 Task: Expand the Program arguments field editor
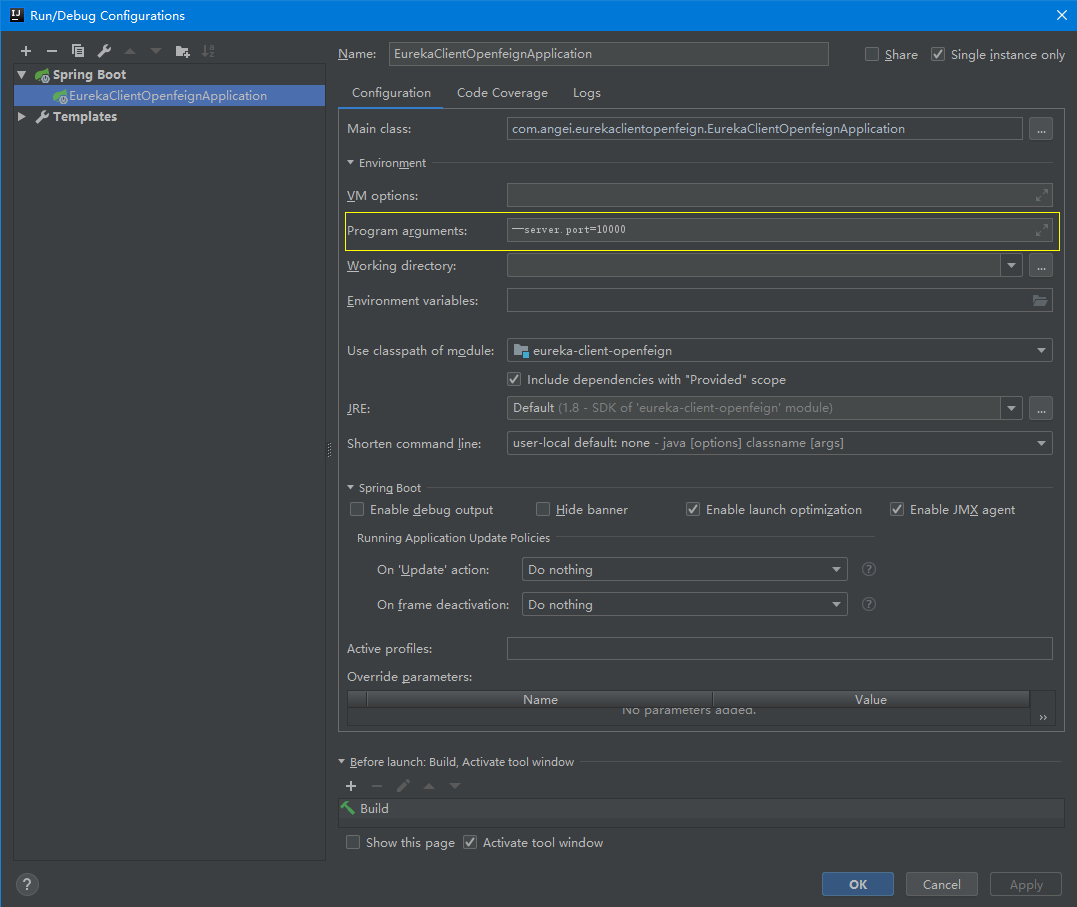pyautogui.click(x=1042, y=230)
